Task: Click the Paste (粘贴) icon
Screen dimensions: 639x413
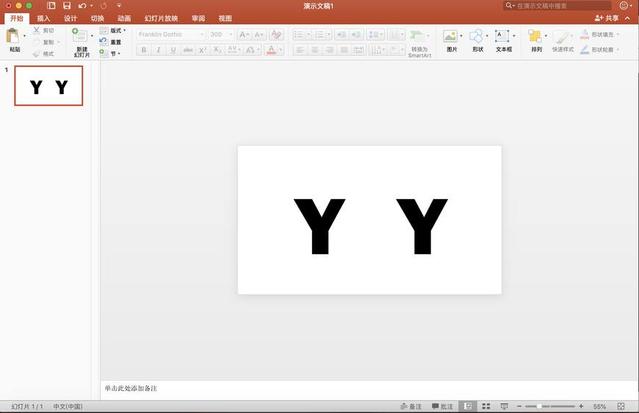Action: point(13,37)
